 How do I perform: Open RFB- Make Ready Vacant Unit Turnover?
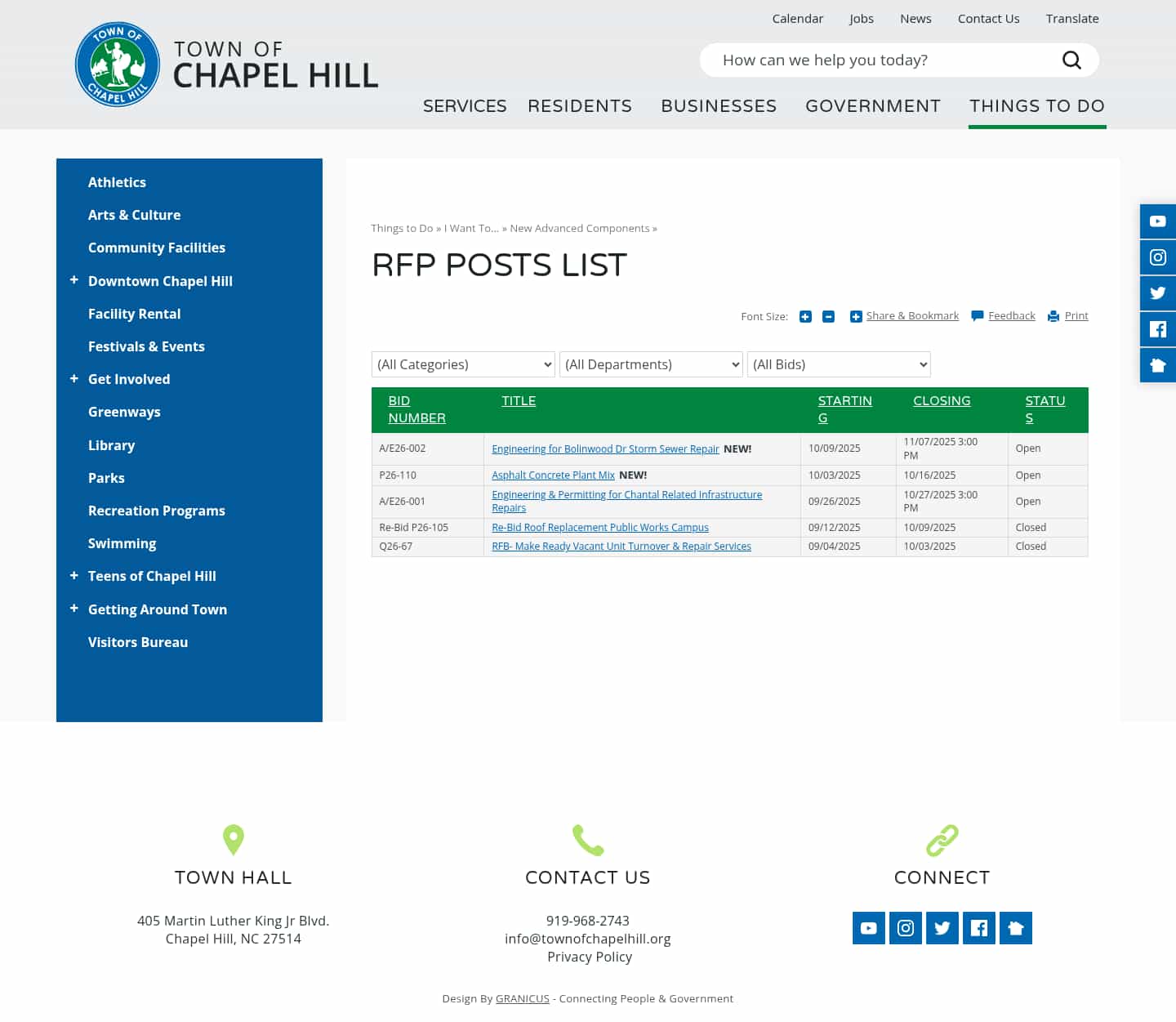pyautogui.click(x=621, y=547)
